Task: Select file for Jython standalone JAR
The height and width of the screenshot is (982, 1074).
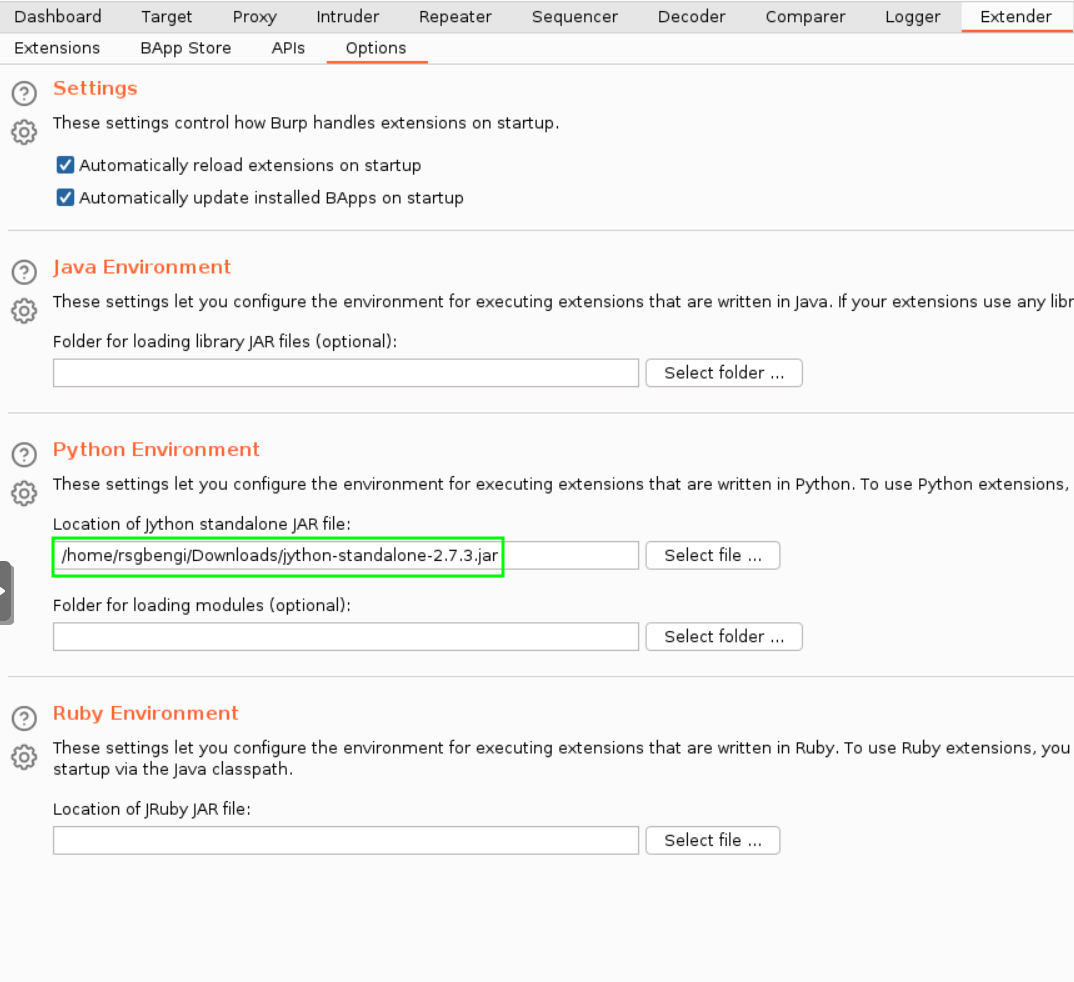Action: (712, 556)
